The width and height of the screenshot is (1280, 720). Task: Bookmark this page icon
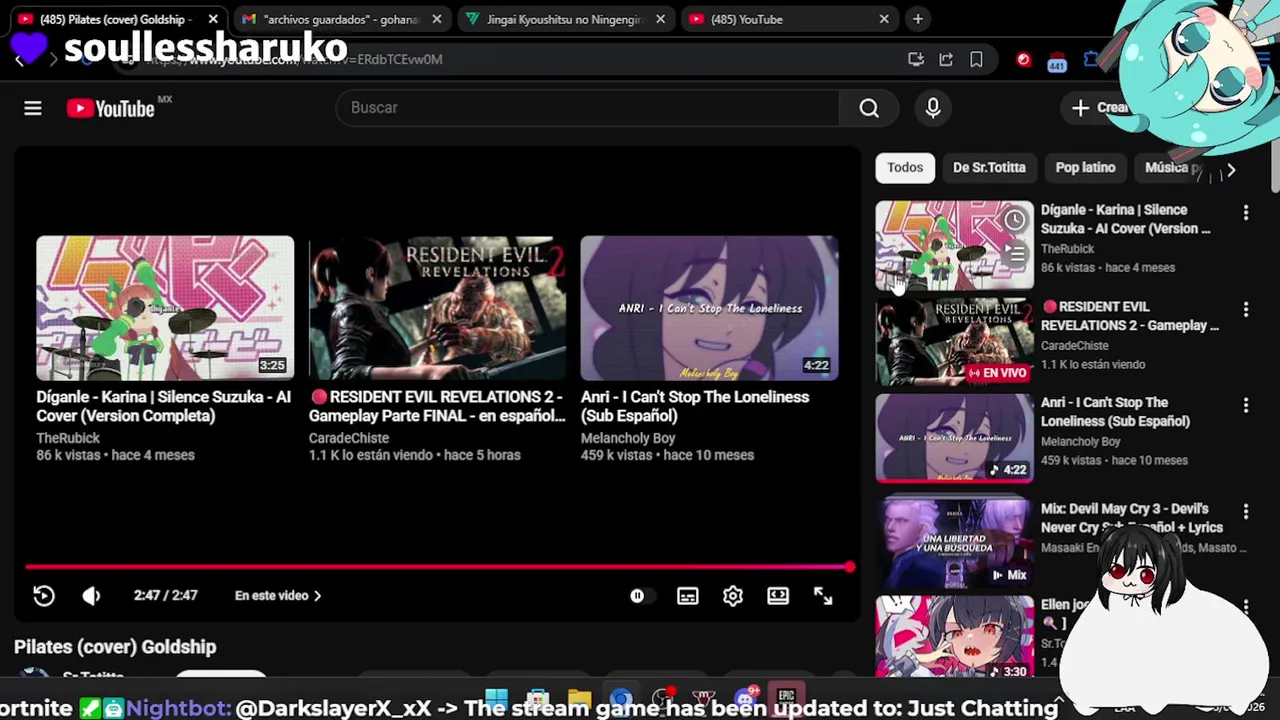976,60
